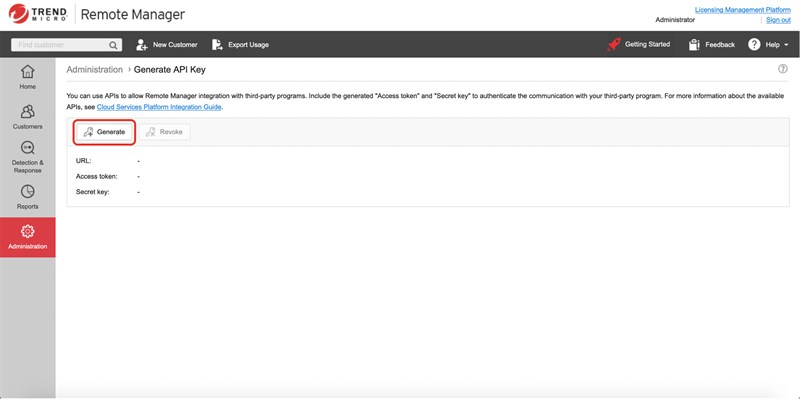This screenshot has width=800, height=400.
Task: Click the Sign out link
Action: point(777,20)
